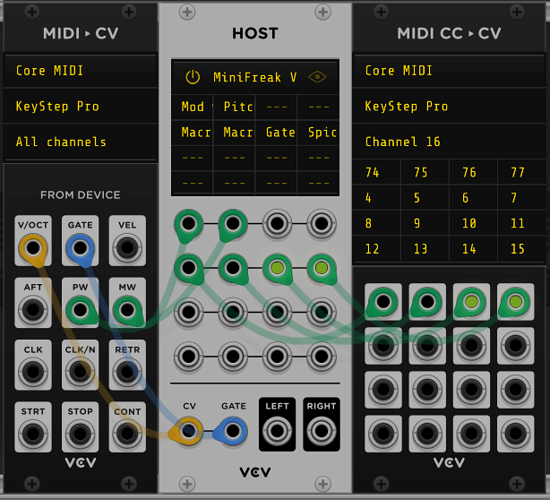Viewport: 550px width, 500px height.
Task: Click the CLK output jack
Action: 33,372
